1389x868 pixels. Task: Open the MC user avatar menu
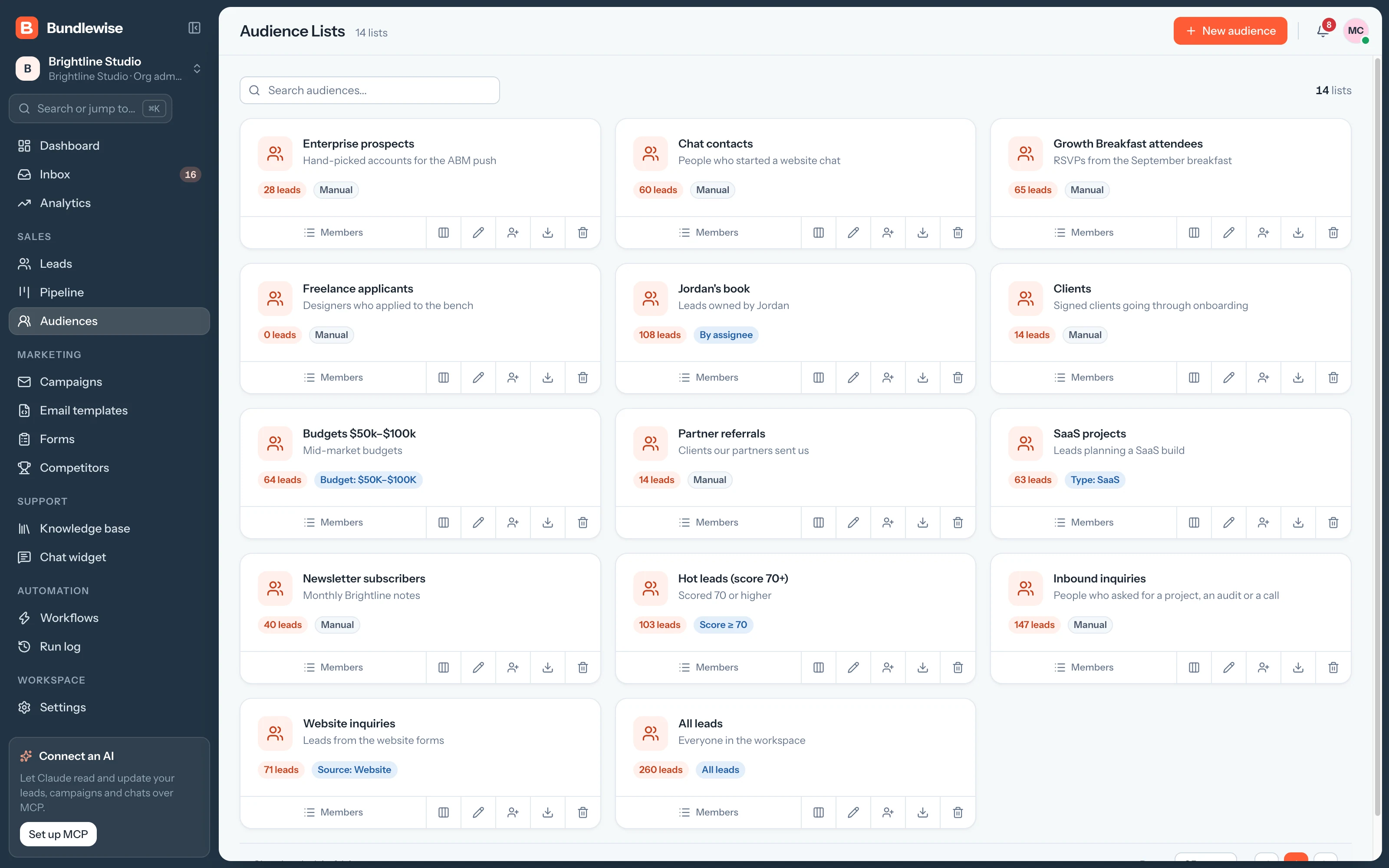coord(1356,31)
